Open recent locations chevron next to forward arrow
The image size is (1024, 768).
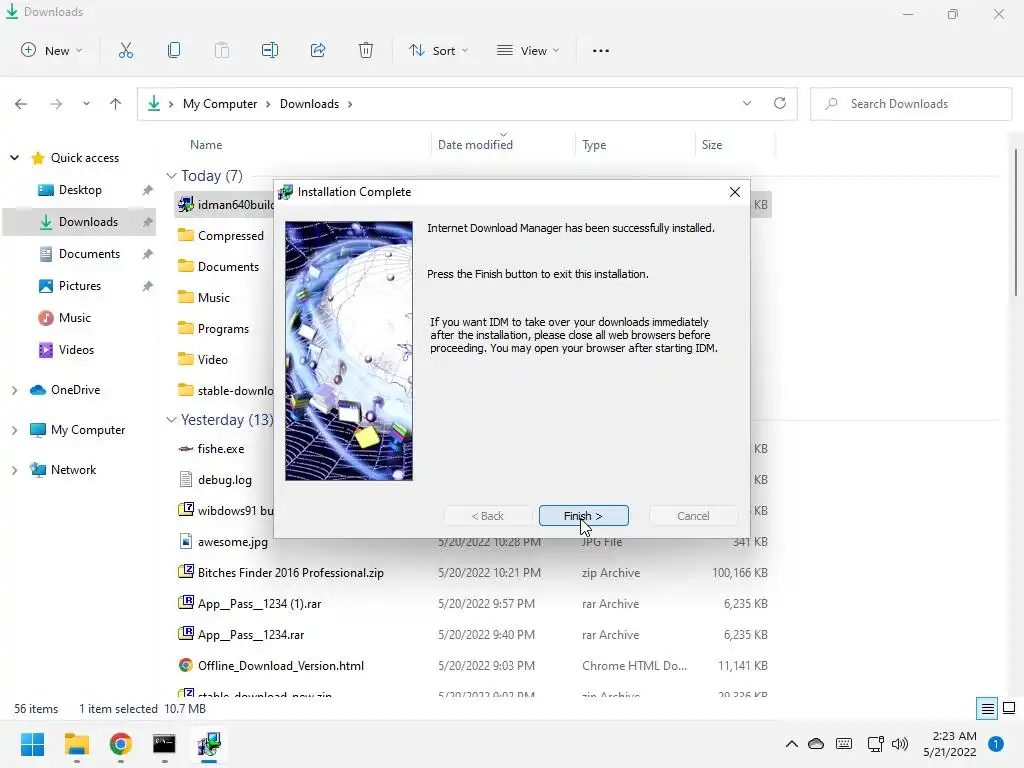click(86, 103)
